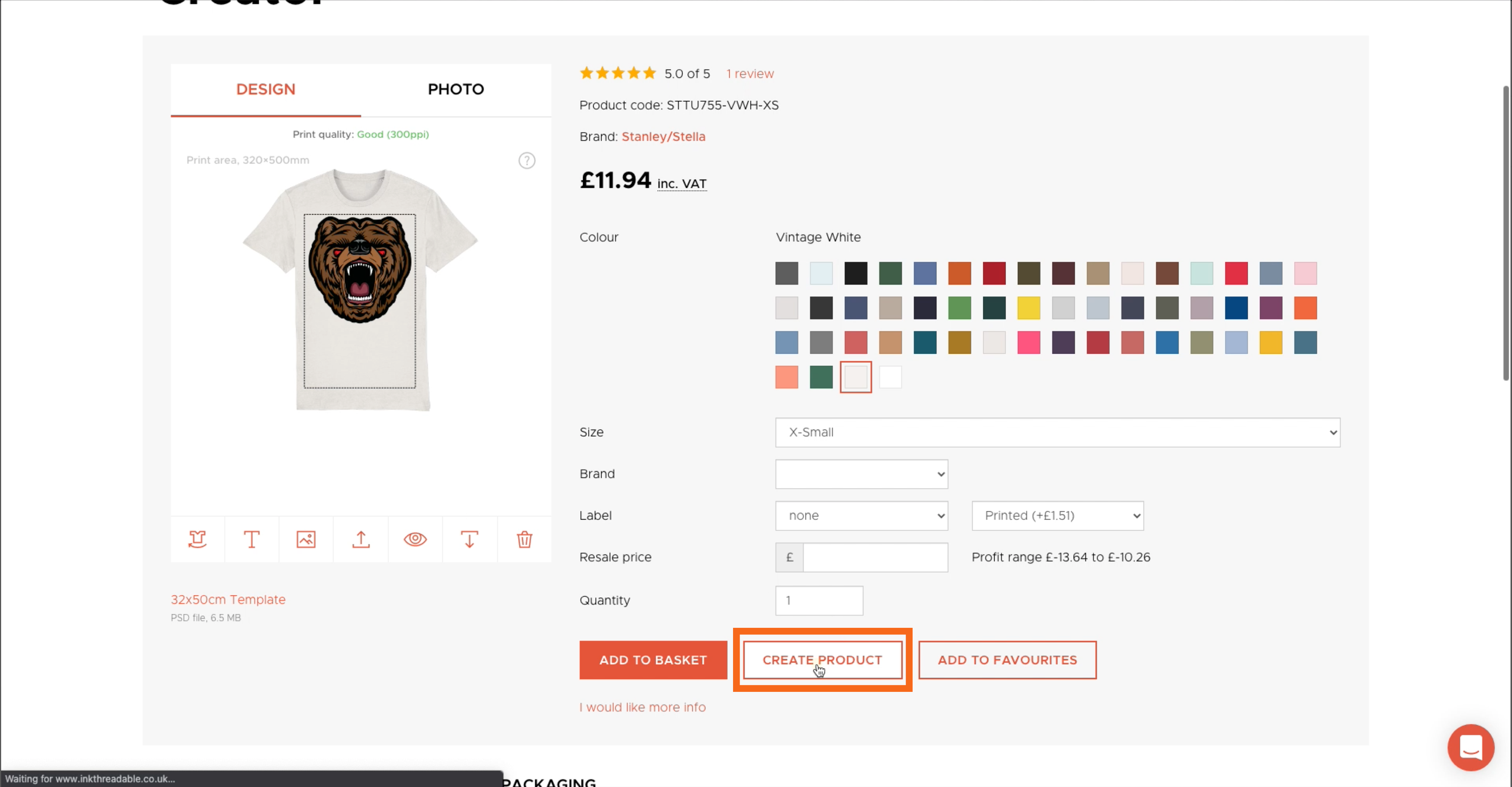Switch to the PHOTO tab
Image resolution: width=1512 pixels, height=787 pixels.
click(455, 89)
